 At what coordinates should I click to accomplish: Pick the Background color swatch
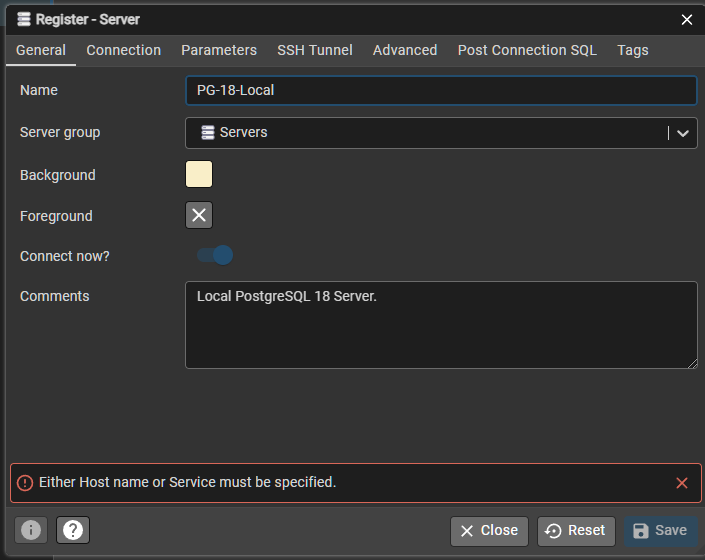coord(199,174)
